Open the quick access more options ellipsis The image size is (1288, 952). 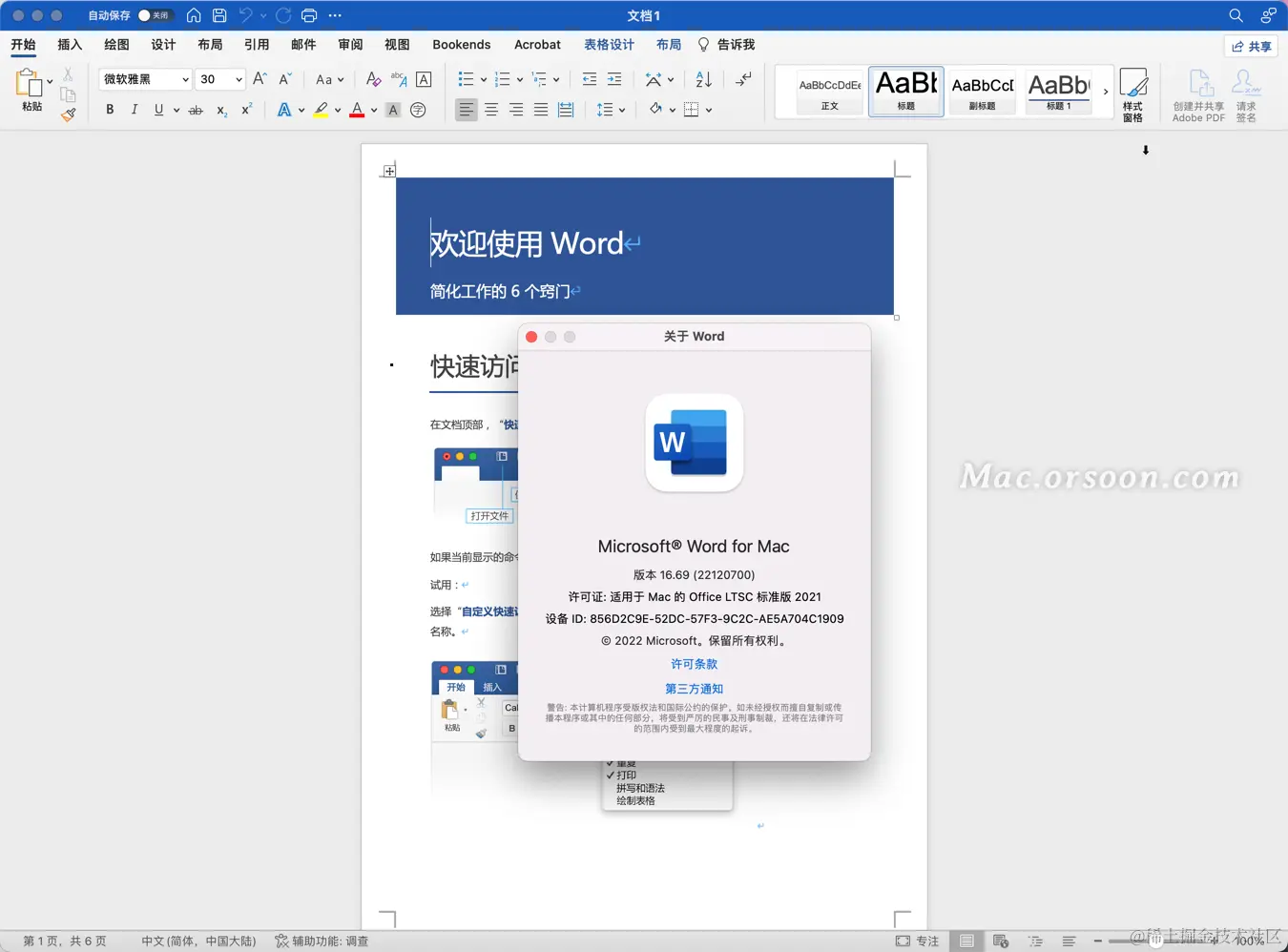(335, 15)
